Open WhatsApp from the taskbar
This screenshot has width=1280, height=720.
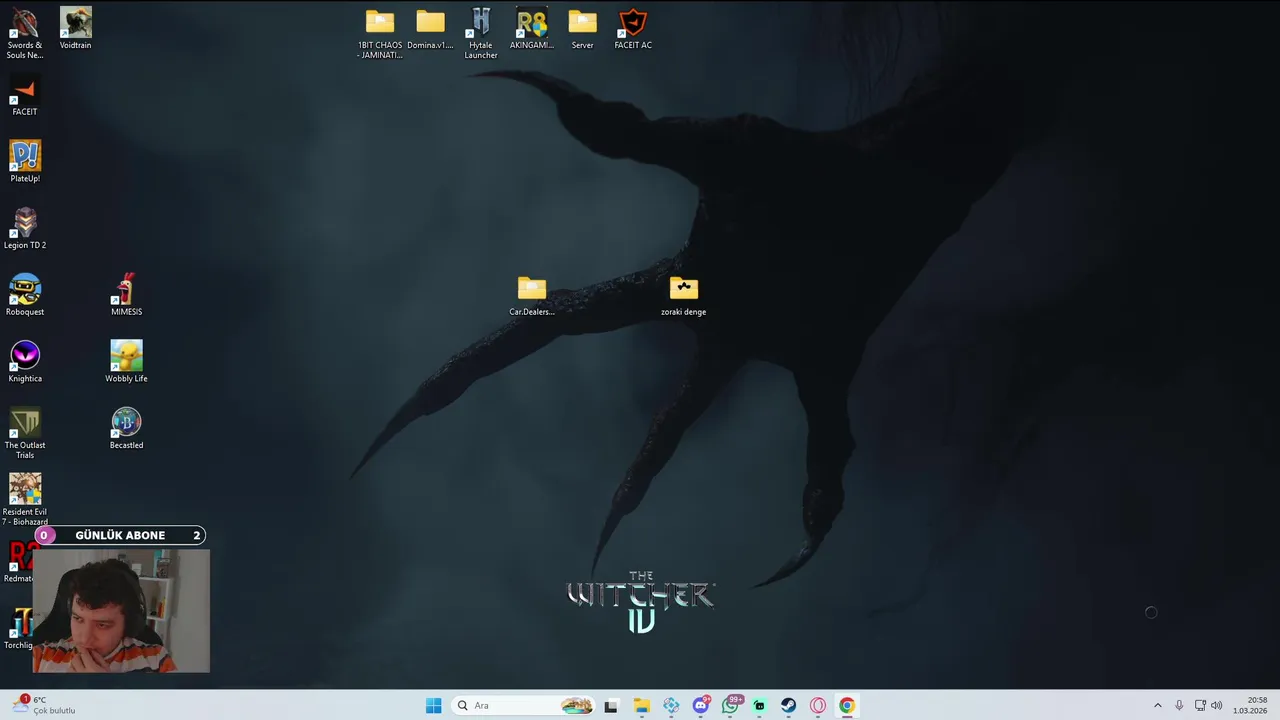click(x=731, y=706)
